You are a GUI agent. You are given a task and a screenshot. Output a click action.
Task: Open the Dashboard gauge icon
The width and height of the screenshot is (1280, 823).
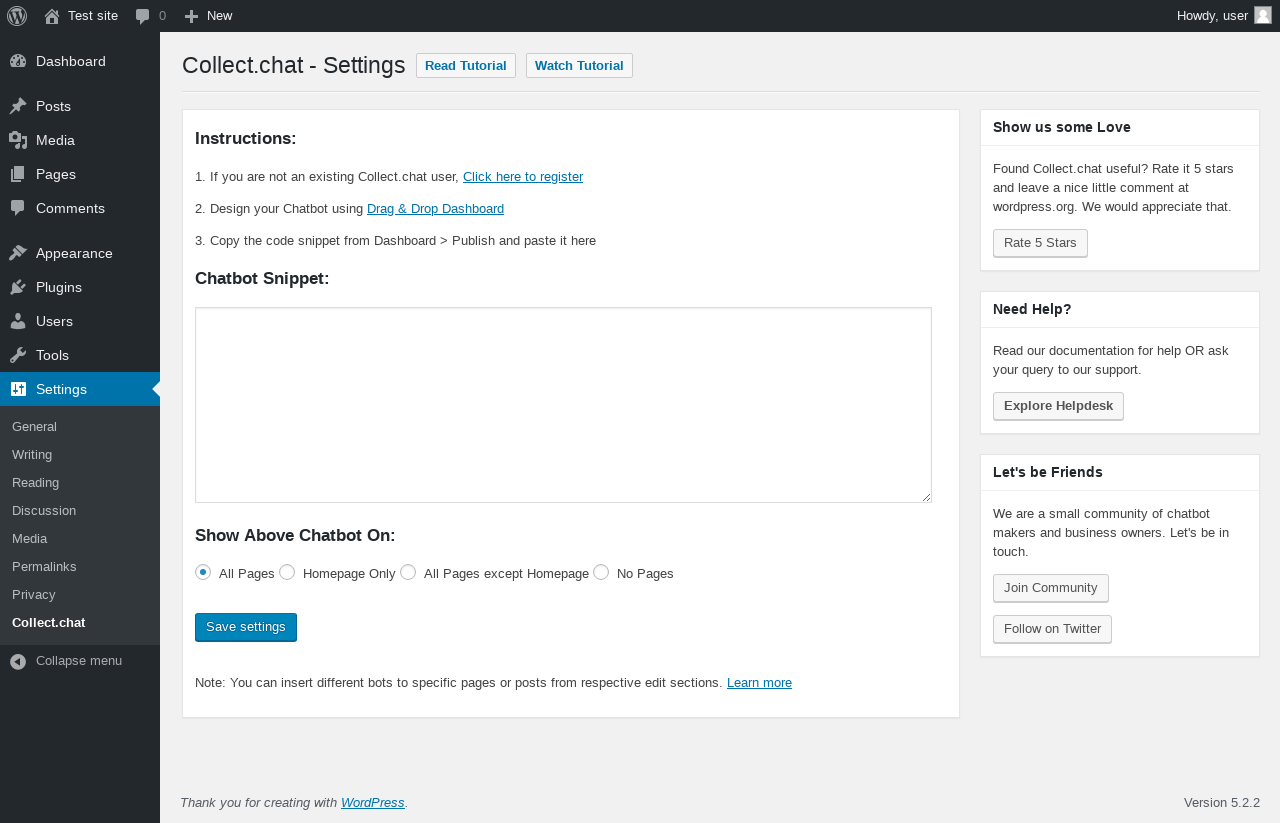coord(18,61)
